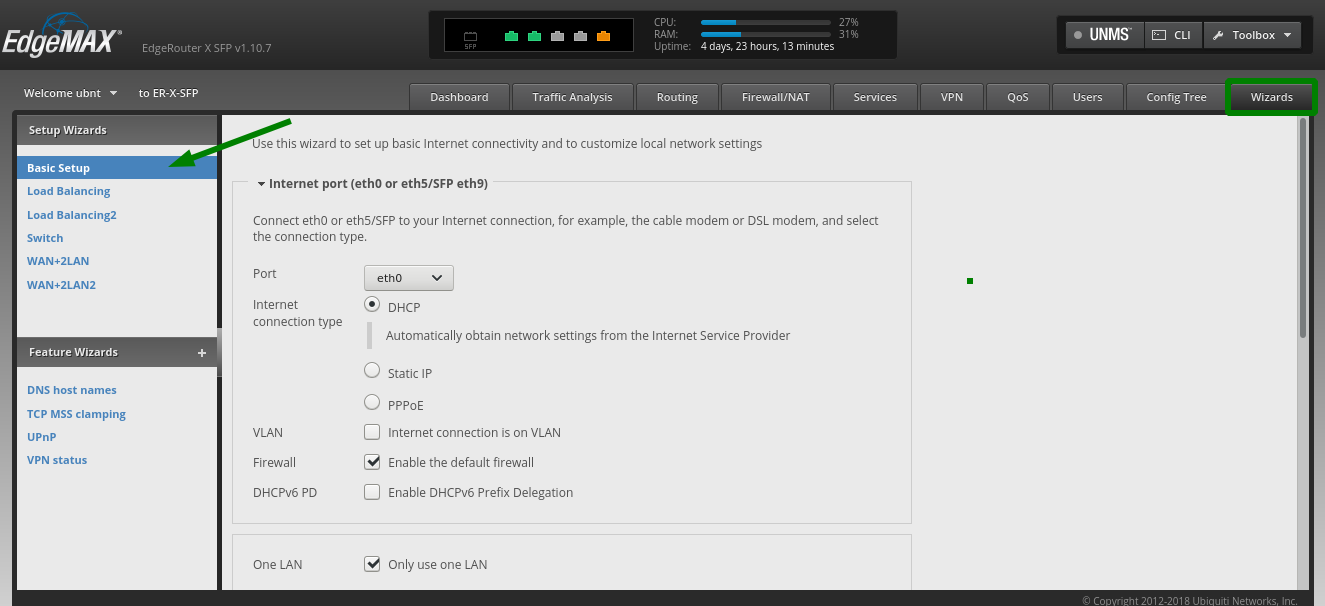Open the CLI terminal
This screenshot has height=606, width=1325.
1172,33
